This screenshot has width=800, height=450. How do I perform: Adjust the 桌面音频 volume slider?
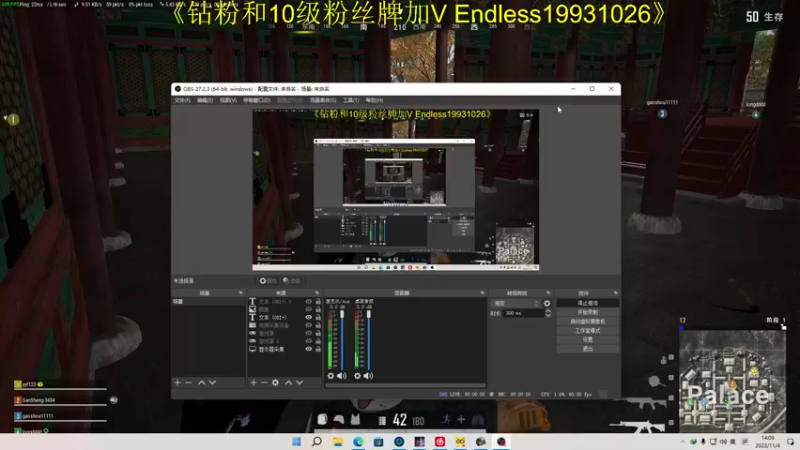click(369, 339)
